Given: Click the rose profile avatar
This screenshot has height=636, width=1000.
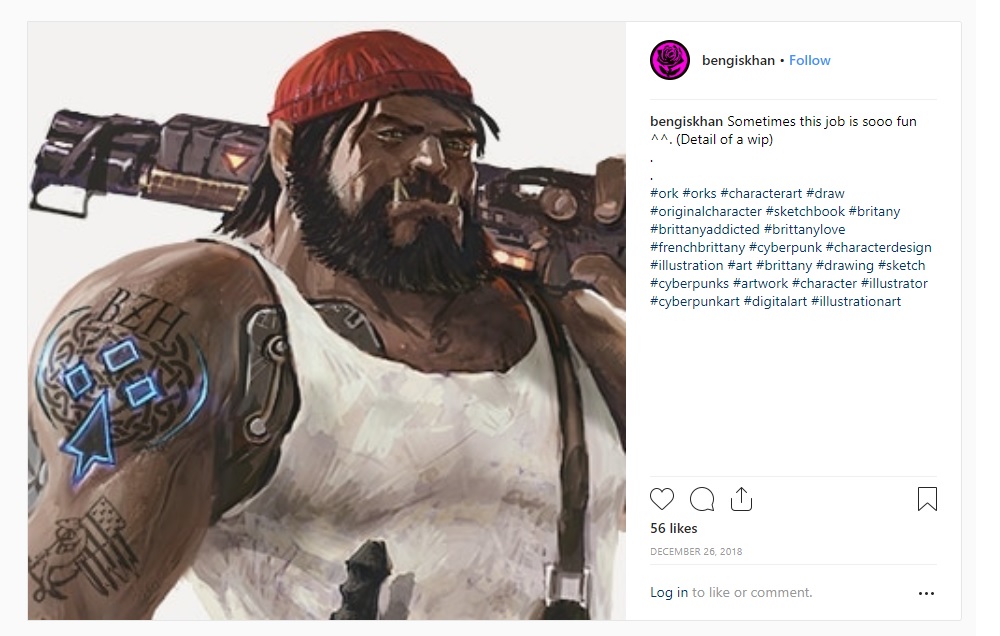Looking at the screenshot, I should [670, 60].
